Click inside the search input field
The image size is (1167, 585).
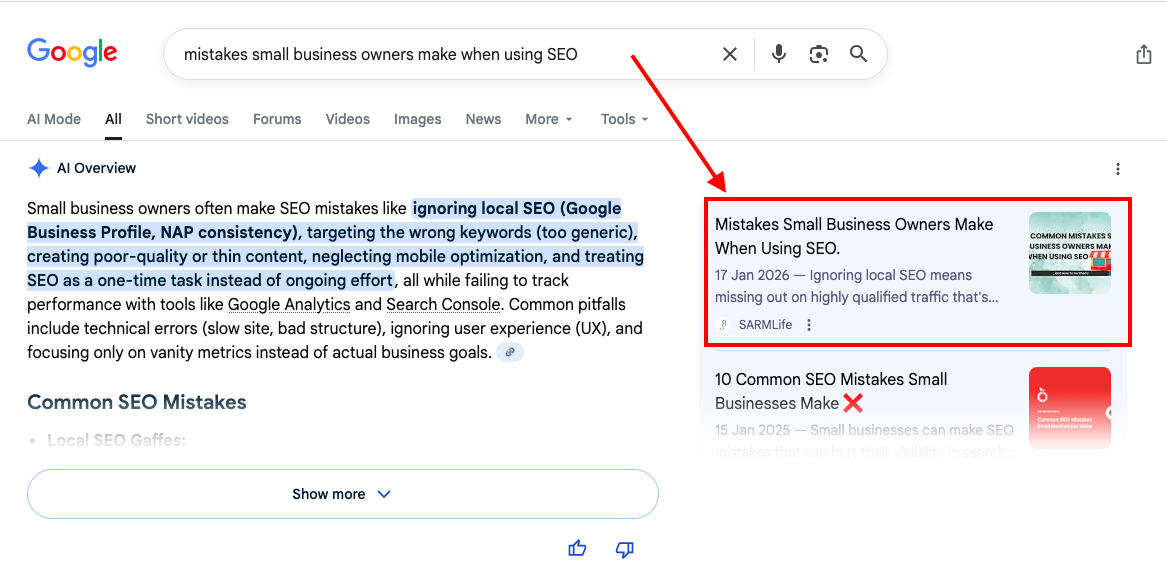tap(400, 54)
